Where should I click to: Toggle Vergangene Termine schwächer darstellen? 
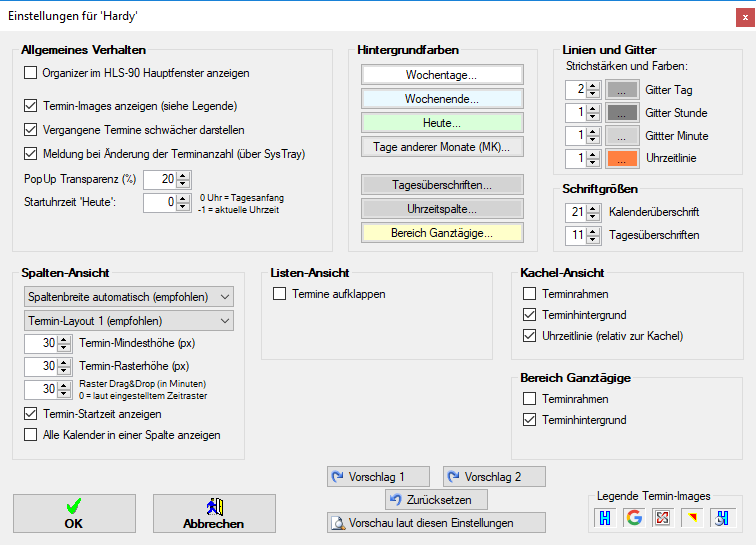pos(30,130)
